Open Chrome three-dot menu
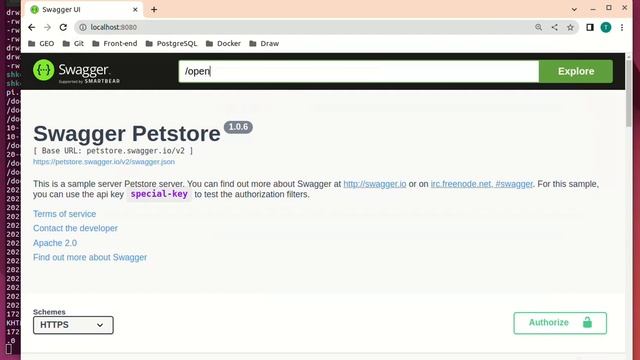640x360 pixels. (x=622, y=27)
